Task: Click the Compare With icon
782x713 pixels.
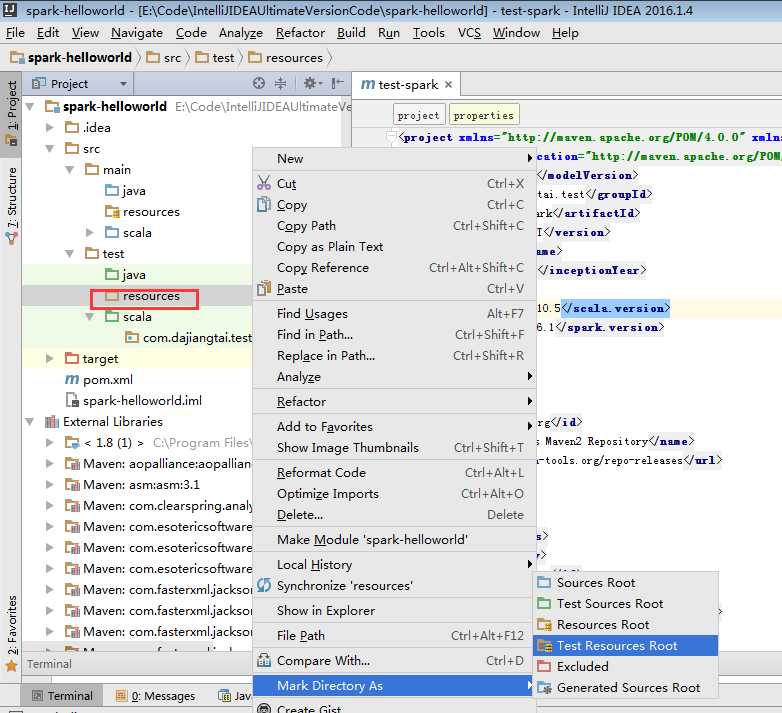Action: pos(264,660)
